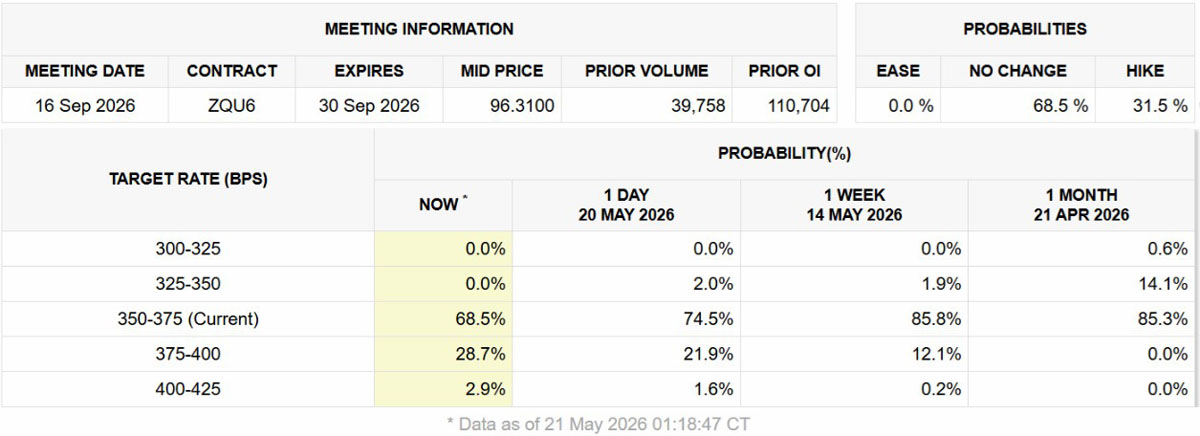Select the 28.7% cell in NOW column

pos(486,354)
